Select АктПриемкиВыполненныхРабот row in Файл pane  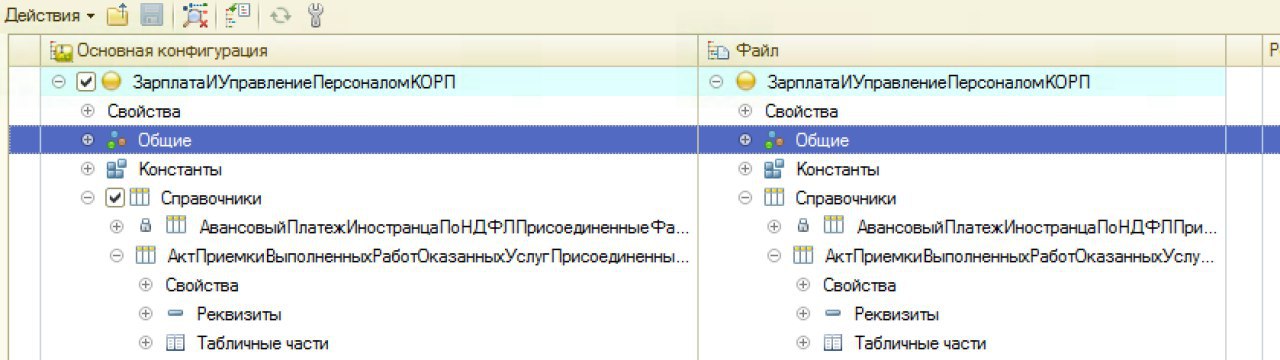pyautogui.click(x=1020, y=256)
